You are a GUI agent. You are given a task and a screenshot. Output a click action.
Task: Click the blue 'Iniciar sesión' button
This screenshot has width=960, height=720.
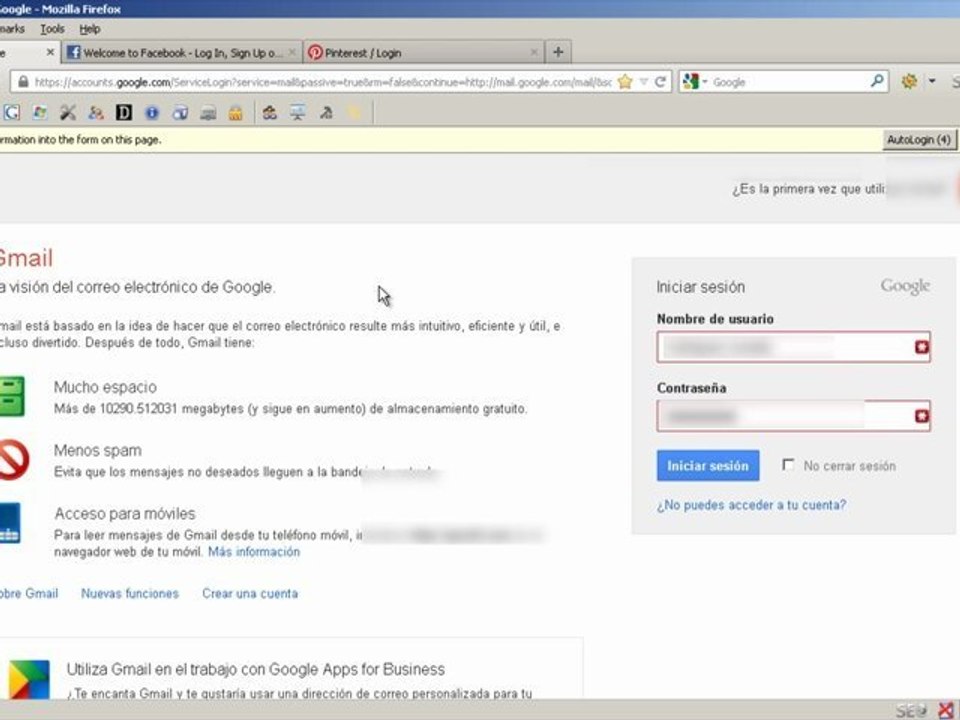[708, 466]
